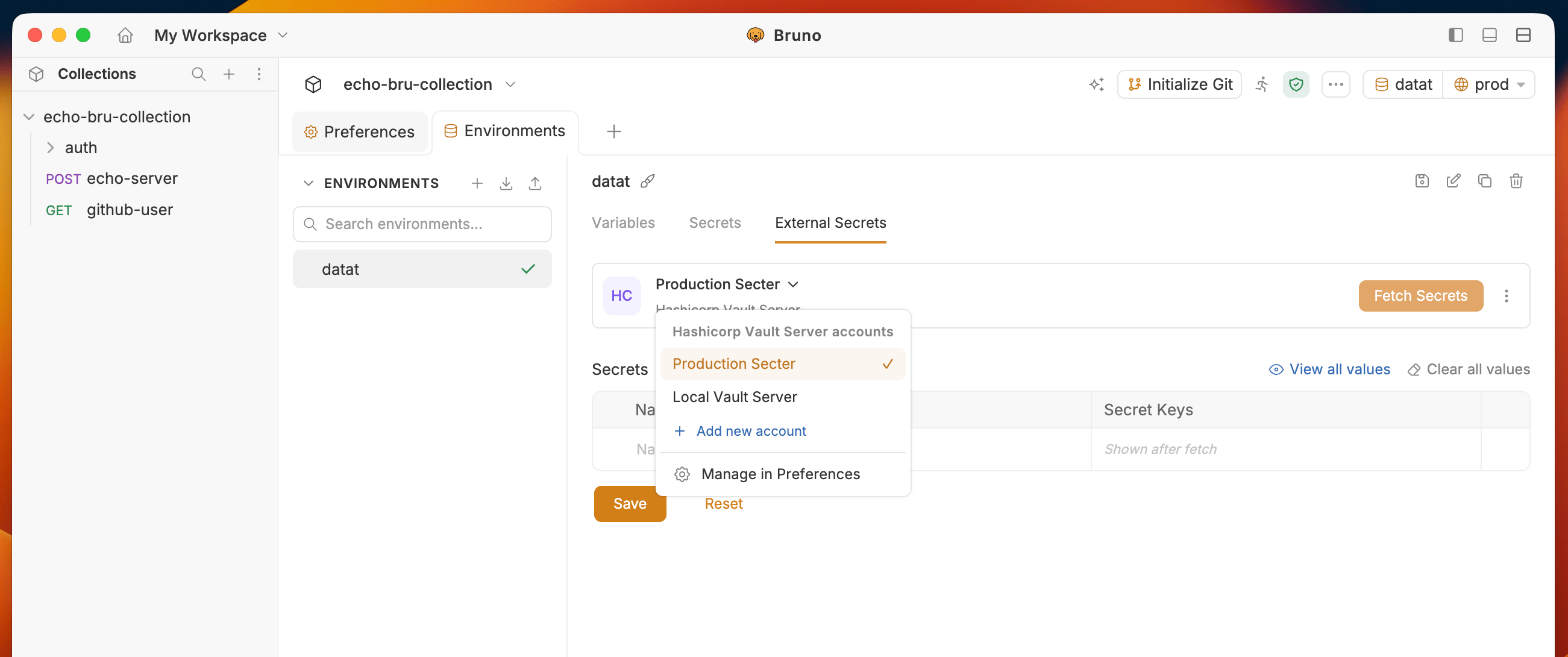Viewport: 1568px width, 657px height.
Task: Click the paintbrush icon next to datat
Action: (x=648, y=181)
